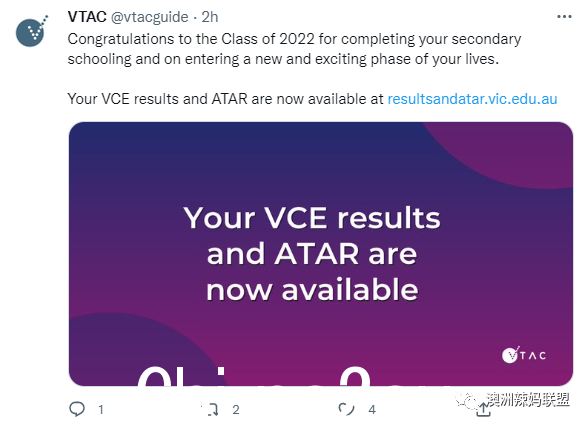Click the retweet arrows icon
588x426 pixels.
(x=211, y=410)
